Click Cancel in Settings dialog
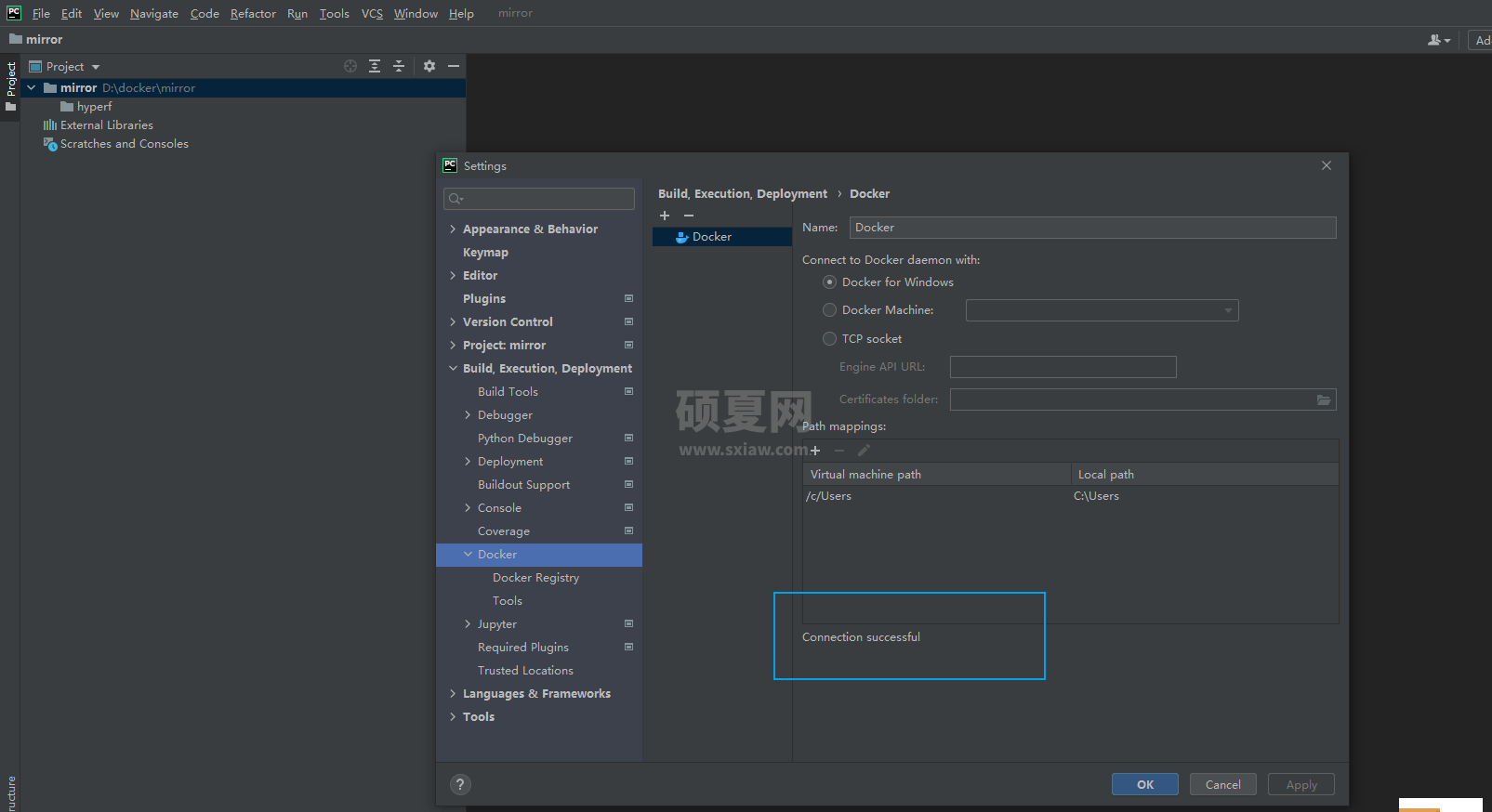The image size is (1492, 812). pos(1223,784)
